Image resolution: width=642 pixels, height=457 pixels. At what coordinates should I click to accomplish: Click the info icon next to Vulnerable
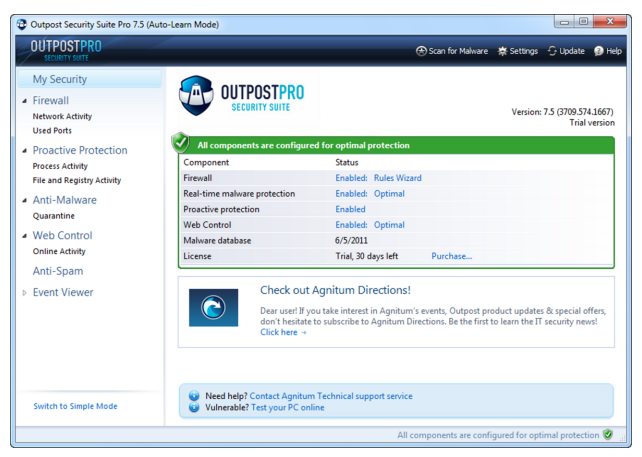[194, 407]
